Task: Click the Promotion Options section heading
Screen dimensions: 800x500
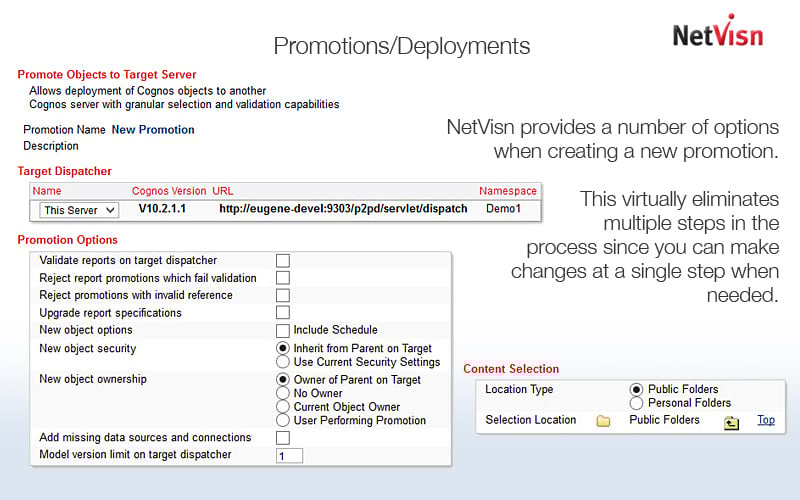Action: [x=68, y=240]
